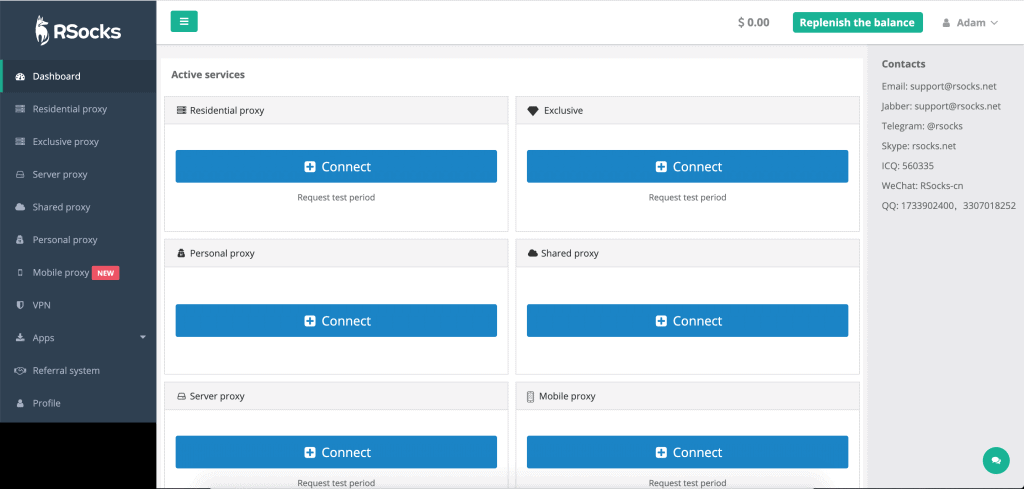This screenshot has width=1024, height=489.
Task: Request test period for Residential proxy
Action: point(336,197)
